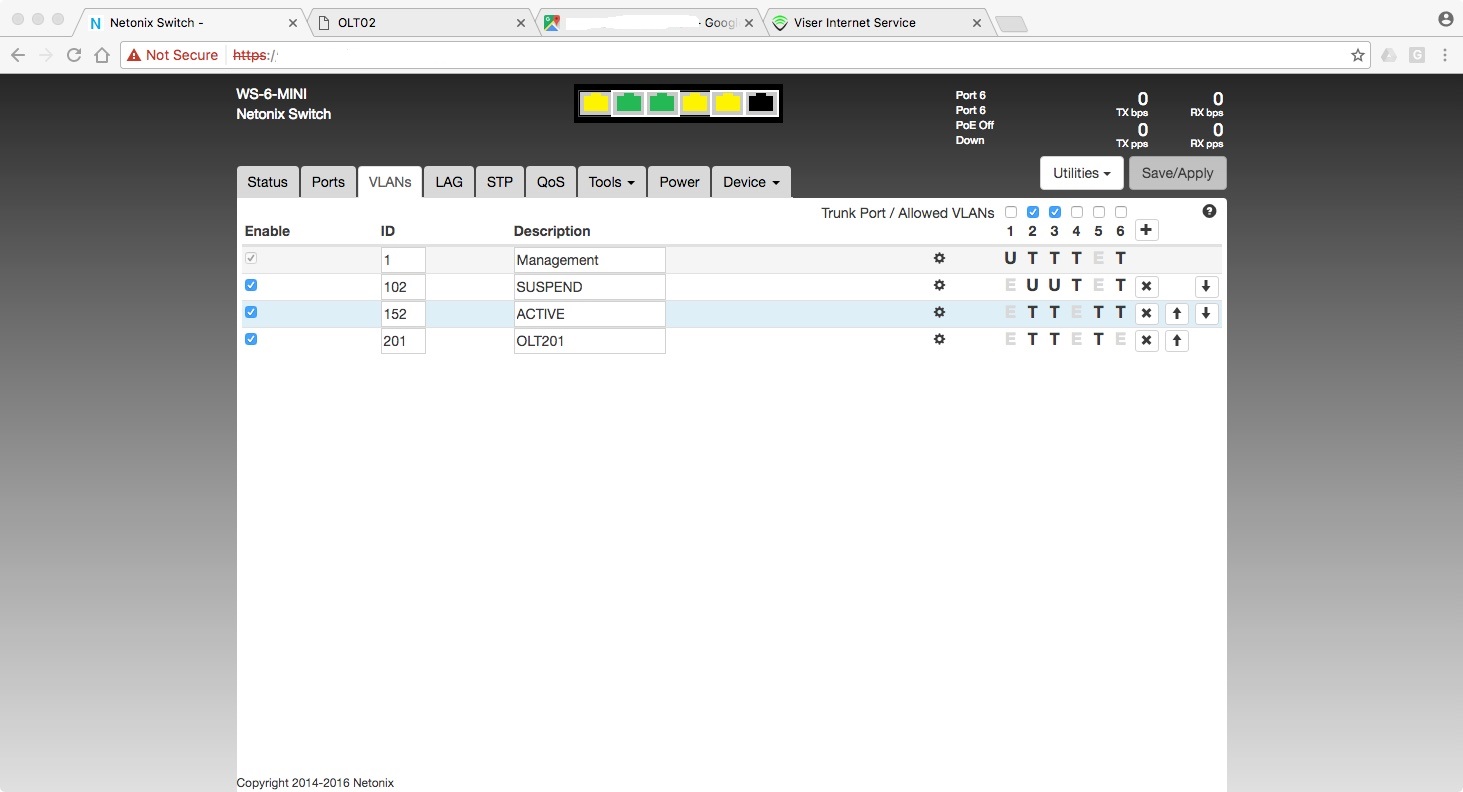Open settings gear for OLT201 VLAN
The height and width of the screenshot is (792, 1463).
pos(939,340)
